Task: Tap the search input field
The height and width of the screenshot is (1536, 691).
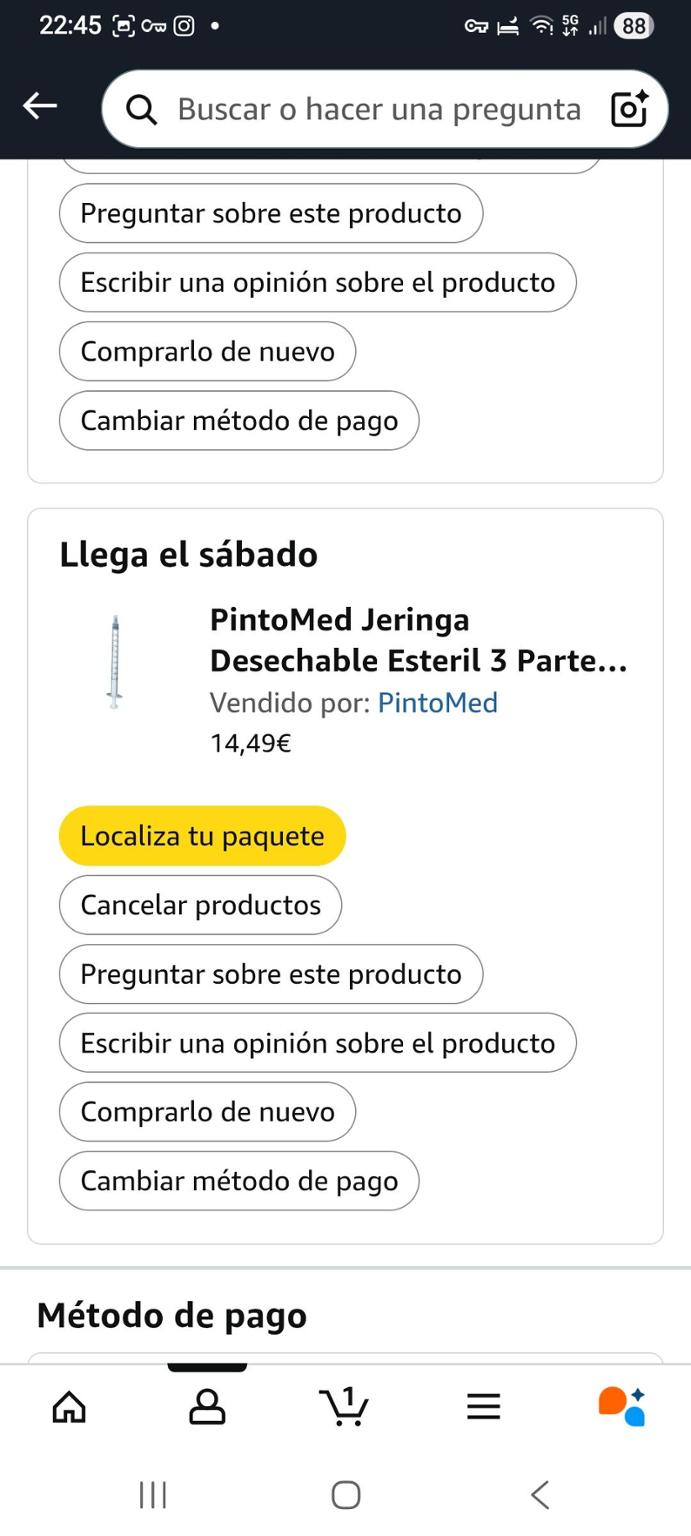Action: [378, 109]
